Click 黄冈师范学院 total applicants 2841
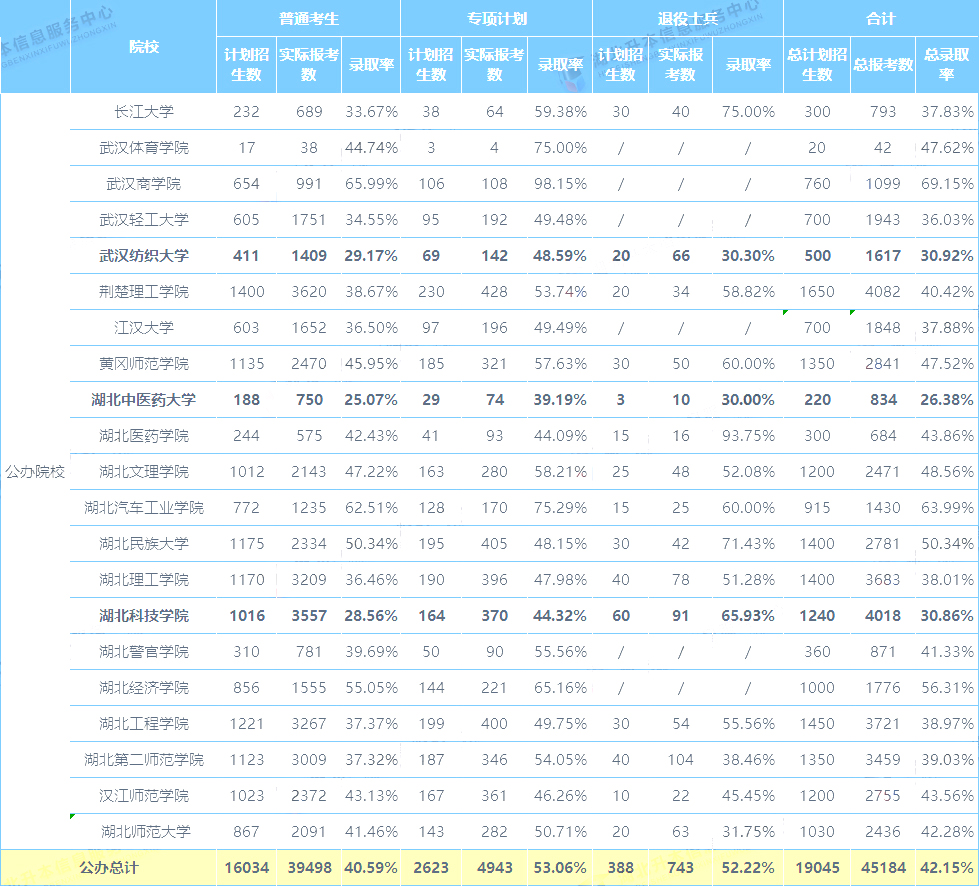The height and width of the screenshot is (886, 979). 883,364
